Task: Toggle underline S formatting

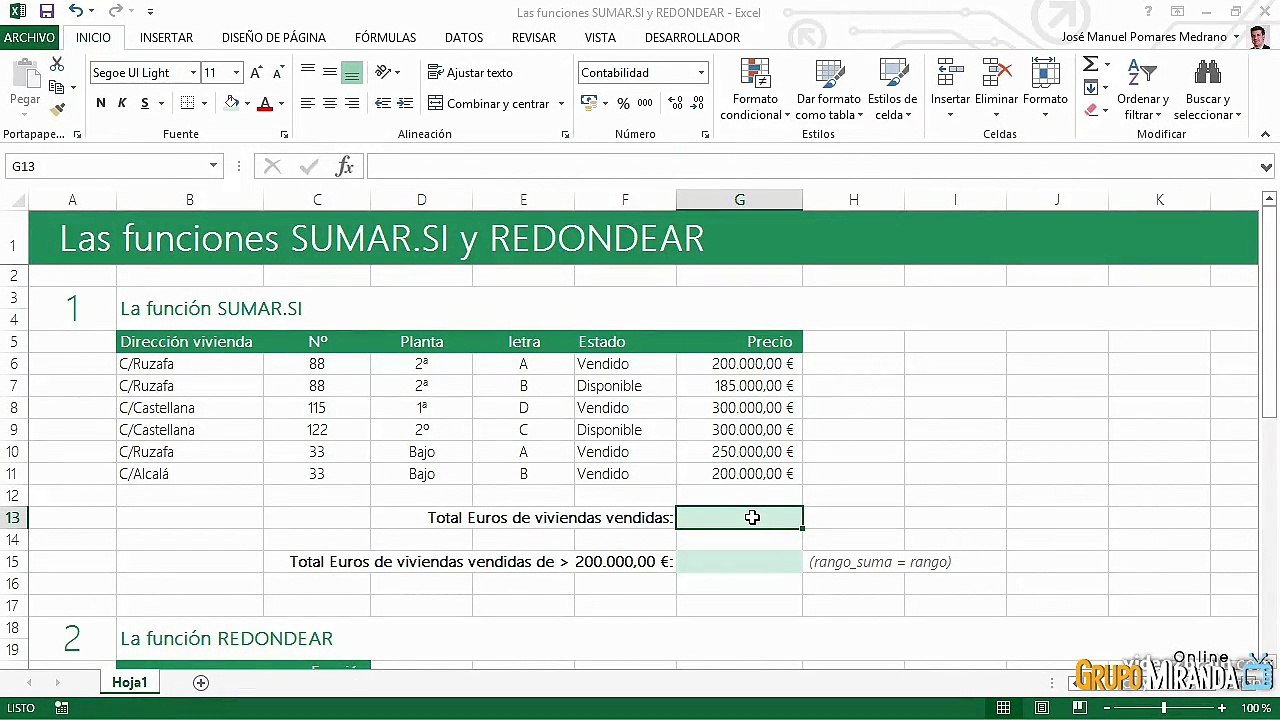Action: (145, 103)
